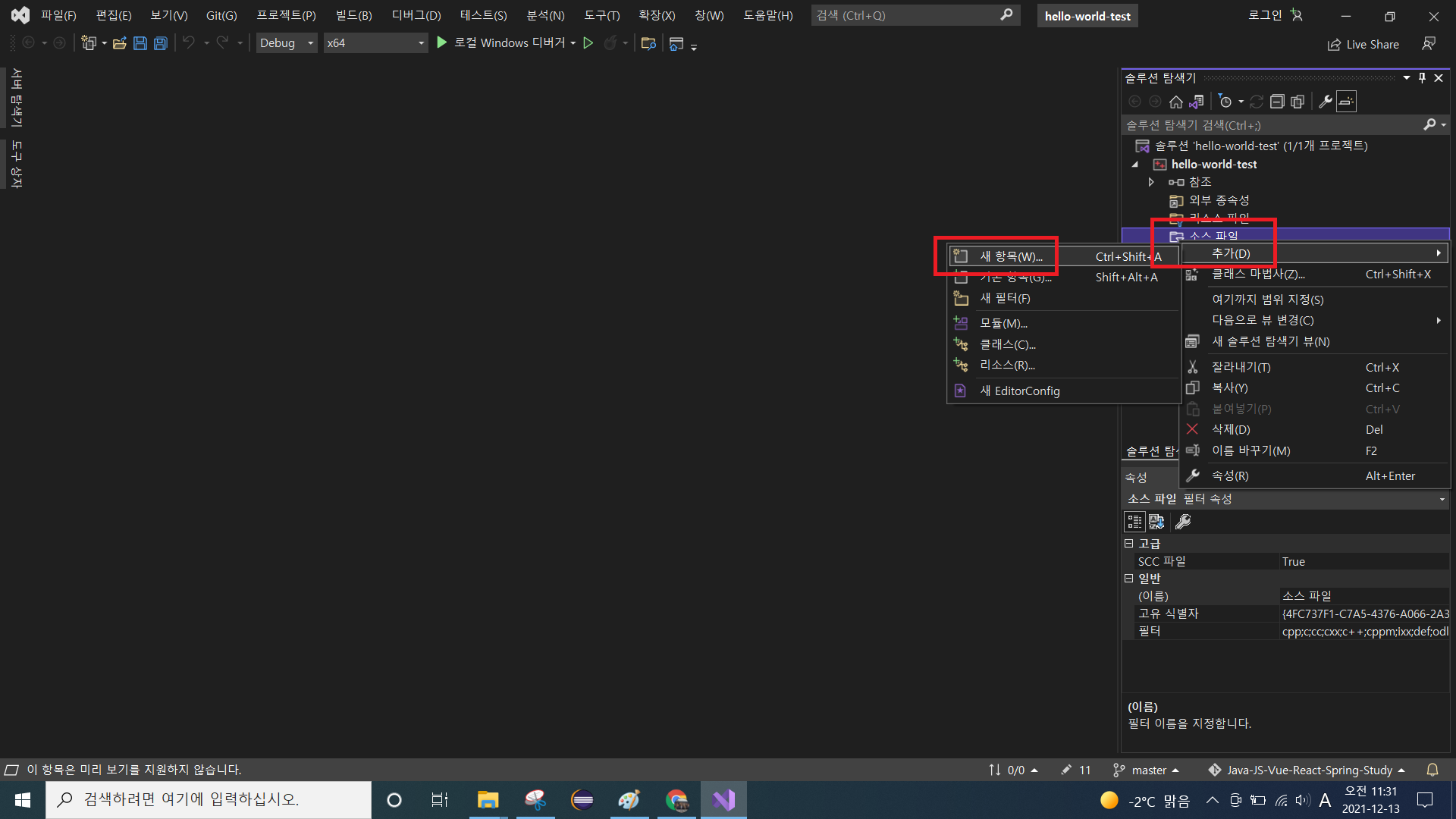Click the Save All toolbar icon
1456x819 pixels.
[x=161, y=43]
